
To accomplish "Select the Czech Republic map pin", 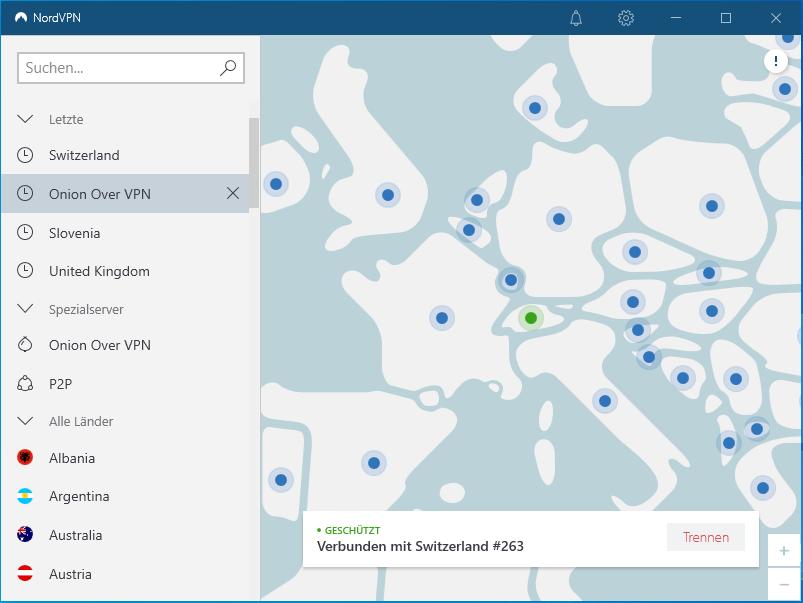I will [635, 252].
